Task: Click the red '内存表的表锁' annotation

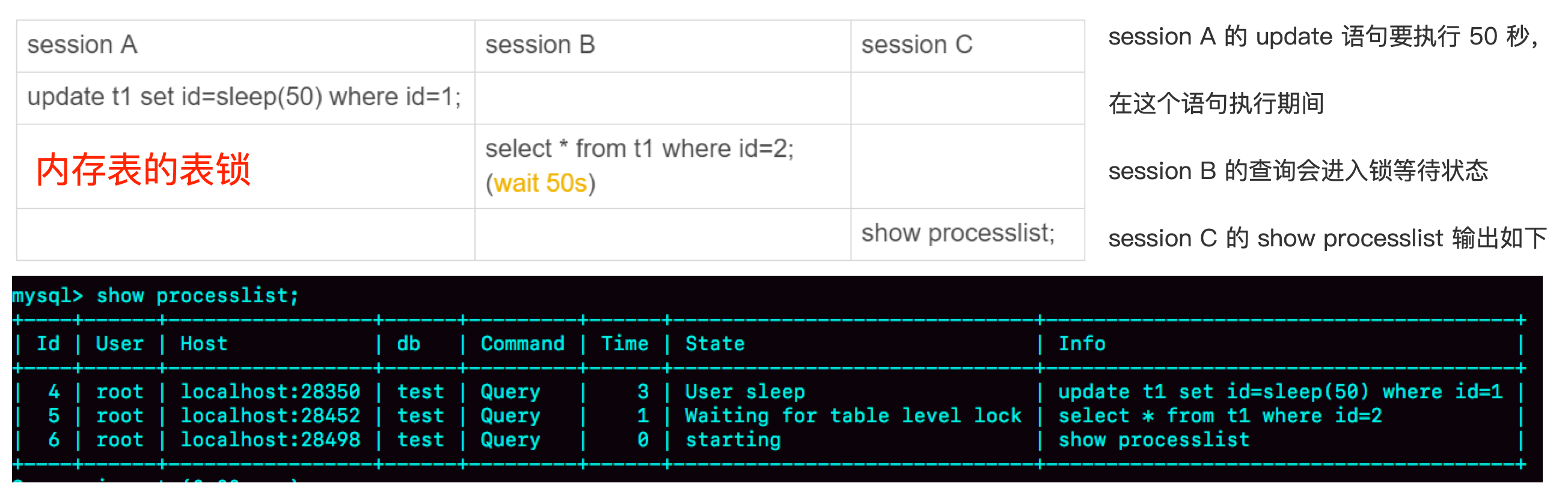Action: pos(143,169)
